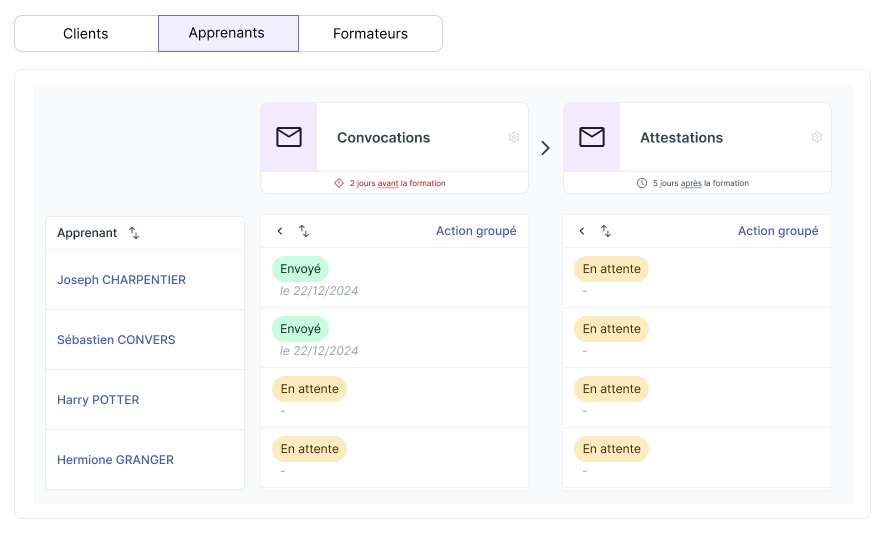
Task: Sort the Attestations status column
Action: (606, 231)
